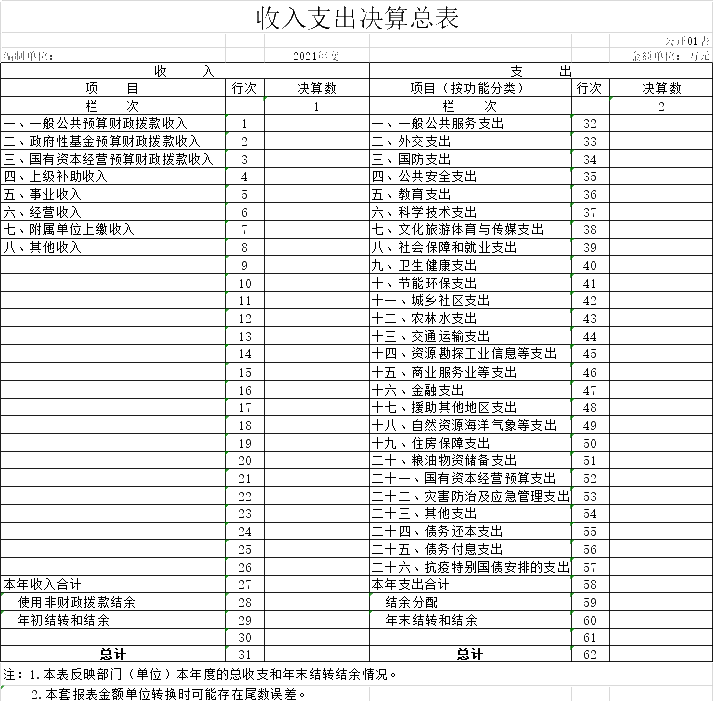Image resolution: width=713 pixels, height=701 pixels.
Task: Click the 年初结转和结余 cell
Action: [64, 620]
